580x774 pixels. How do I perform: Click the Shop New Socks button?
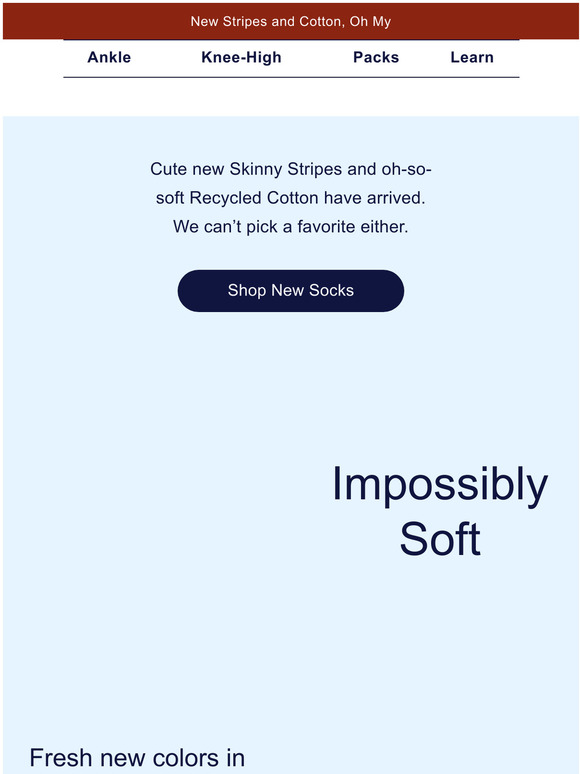point(291,290)
